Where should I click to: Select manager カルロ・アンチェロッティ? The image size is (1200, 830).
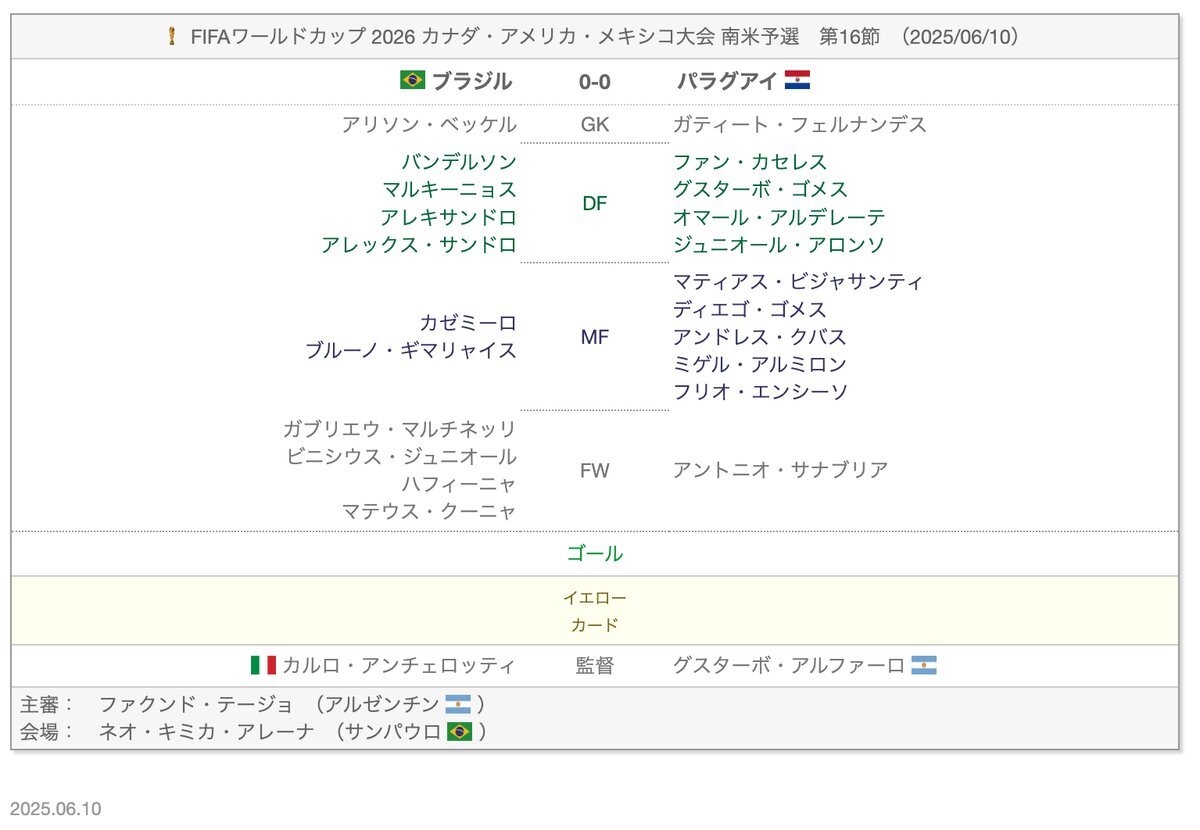399,666
